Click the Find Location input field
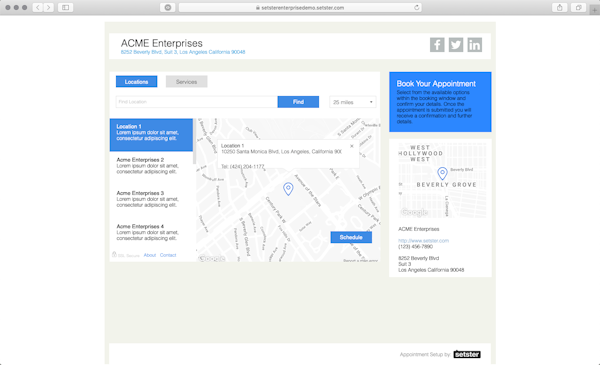This screenshot has width=600, height=365. (x=197, y=102)
